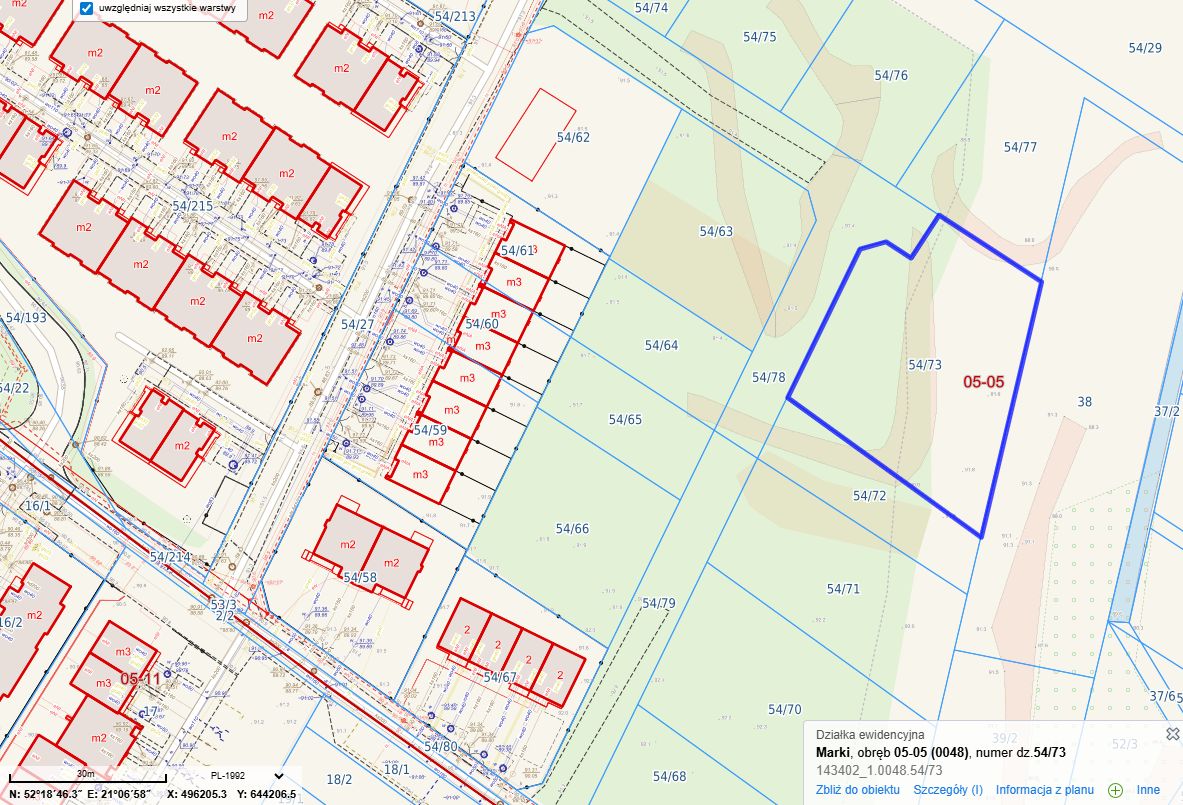Click the 'Działka ewidencyjna' popup heading

(869, 734)
